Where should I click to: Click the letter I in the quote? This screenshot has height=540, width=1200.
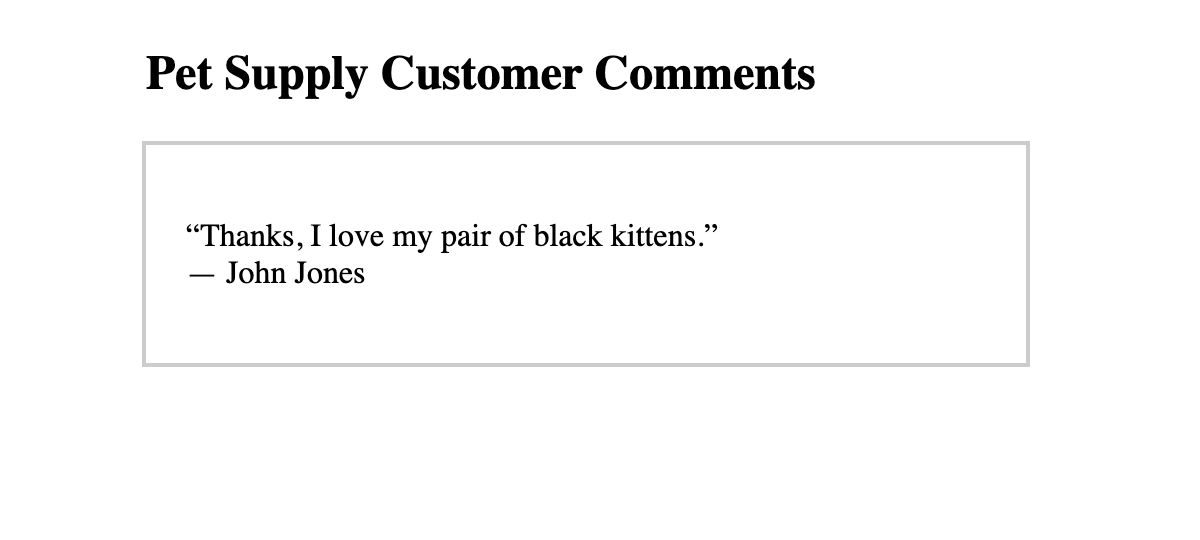(x=315, y=237)
